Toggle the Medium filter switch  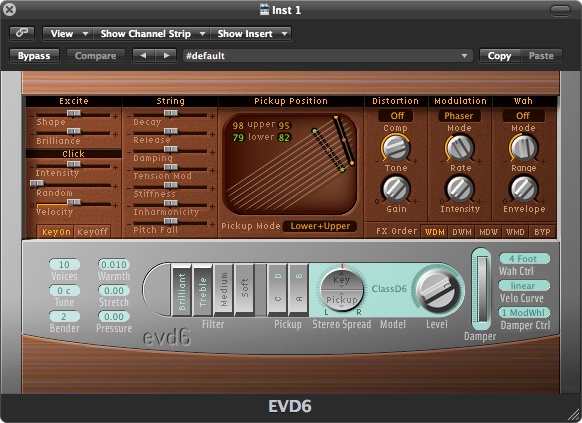coord(223,290)
